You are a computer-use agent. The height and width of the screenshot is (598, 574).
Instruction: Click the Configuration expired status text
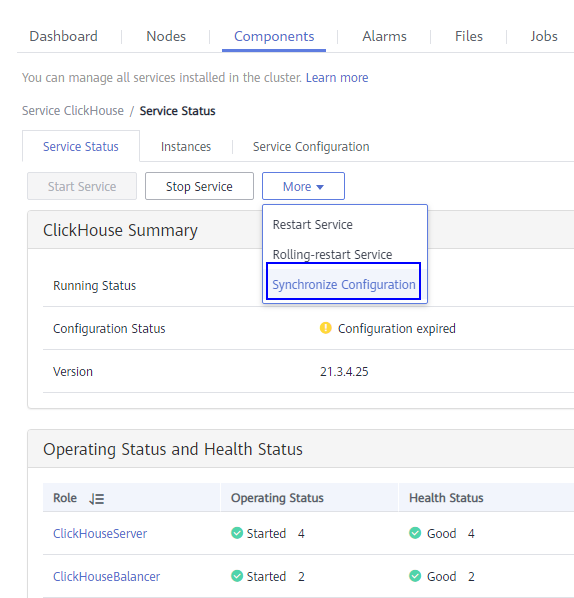click(397, 328)
